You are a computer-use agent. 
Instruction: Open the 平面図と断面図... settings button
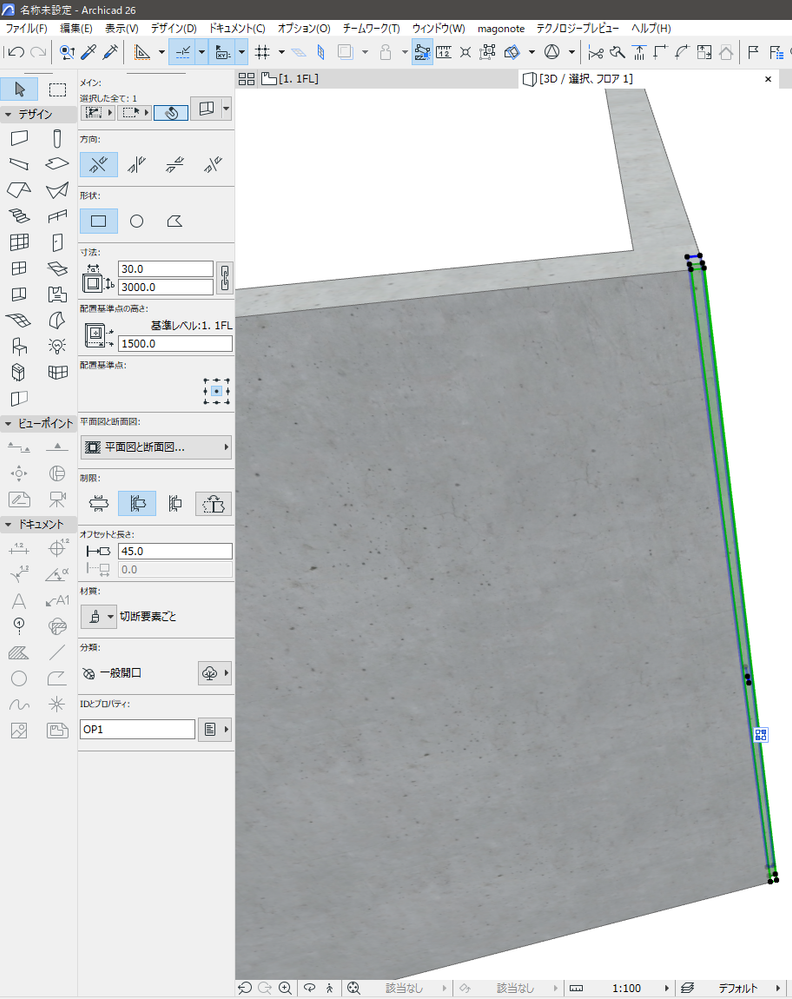pyautogui.click(x=155, y=447)
